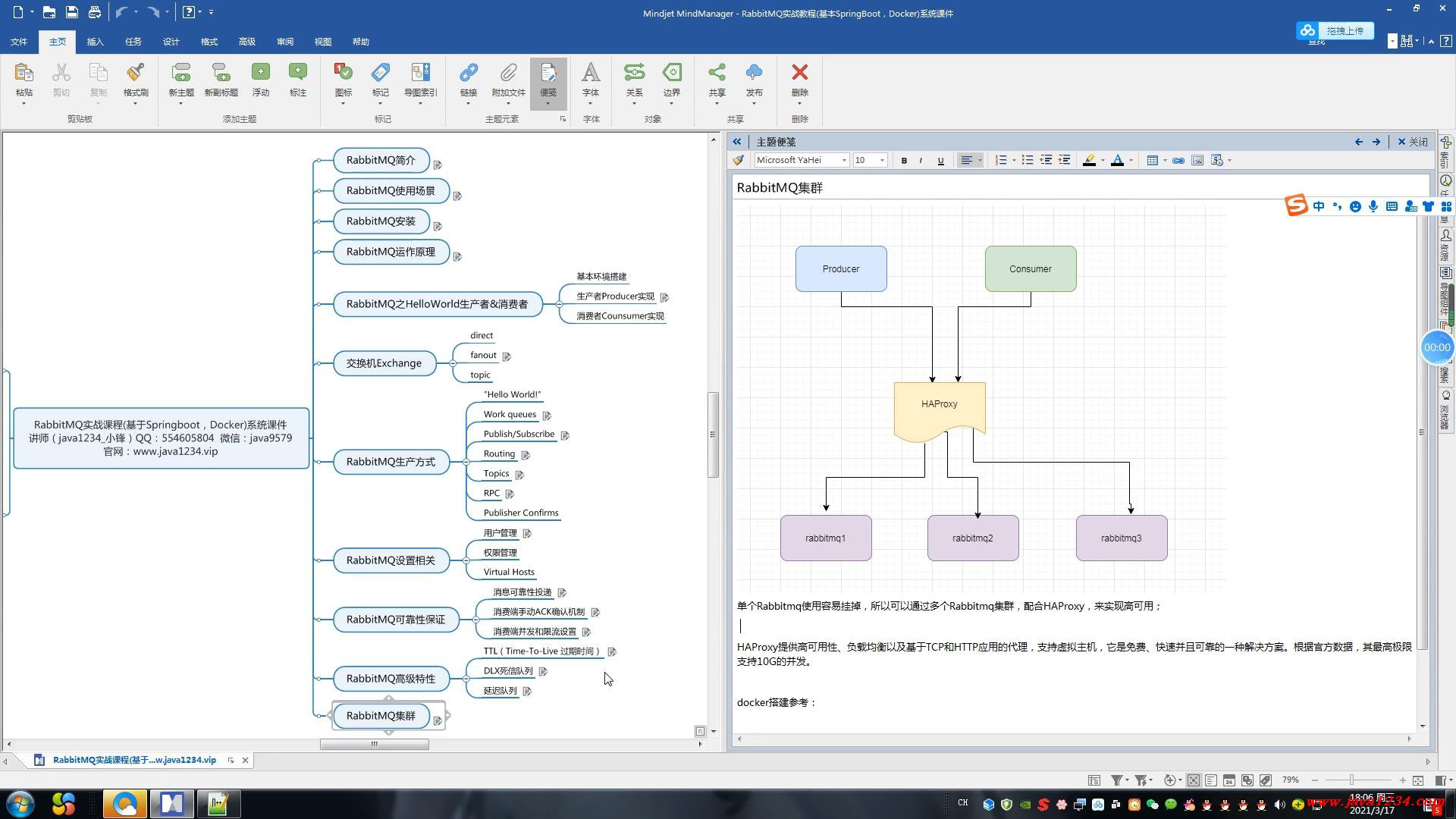Open the map index (导图索引) tool
Viewport: 1456px width, 819px height.
click(x=420, y=73)
